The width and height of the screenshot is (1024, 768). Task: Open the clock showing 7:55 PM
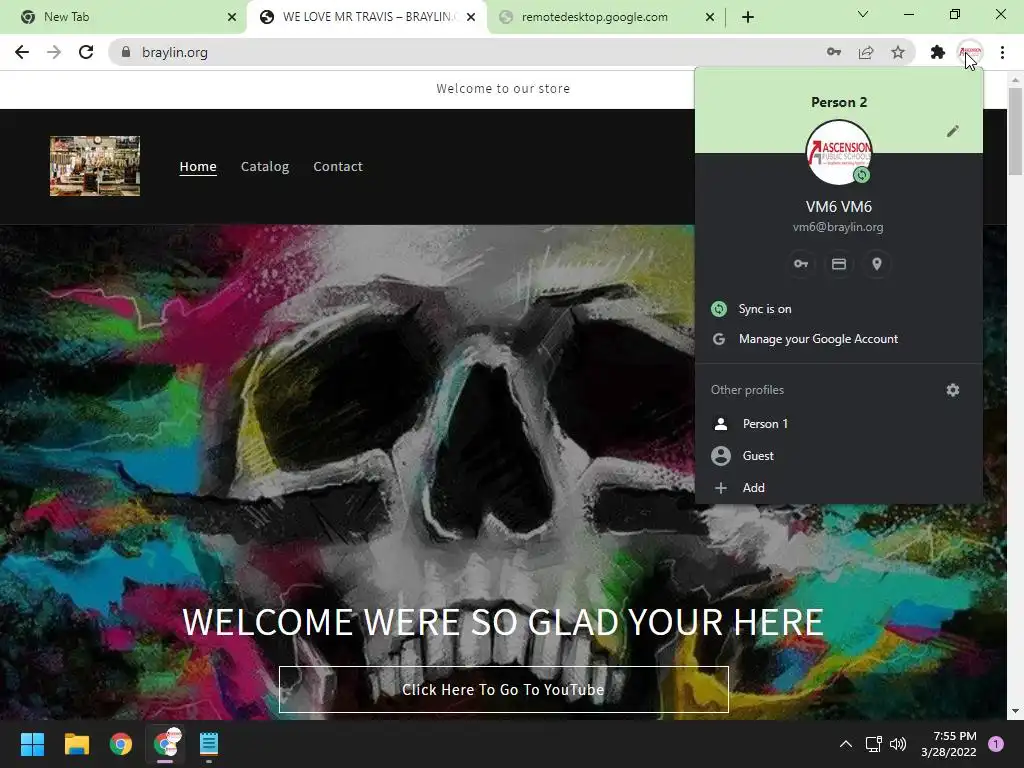point(948,744)
